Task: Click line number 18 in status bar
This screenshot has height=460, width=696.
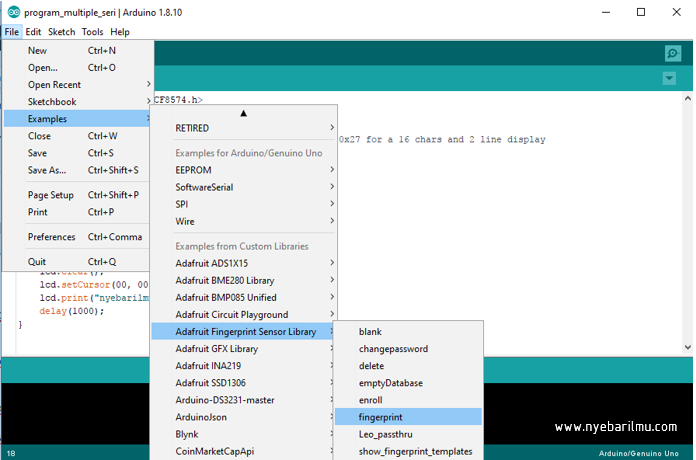Action: click(11, 453)
